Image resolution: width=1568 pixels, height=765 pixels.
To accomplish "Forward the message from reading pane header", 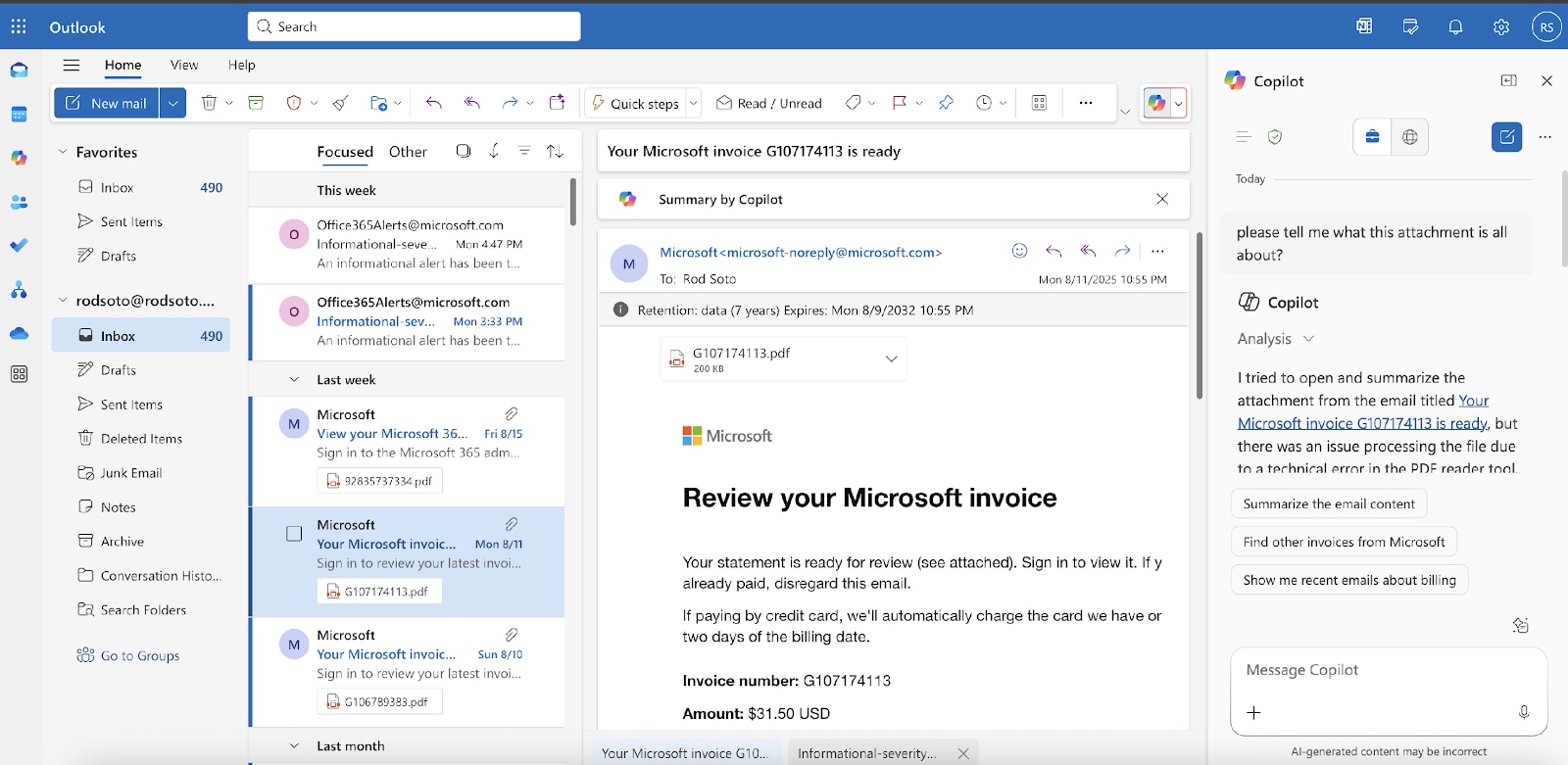I will tap(1122, 251).
